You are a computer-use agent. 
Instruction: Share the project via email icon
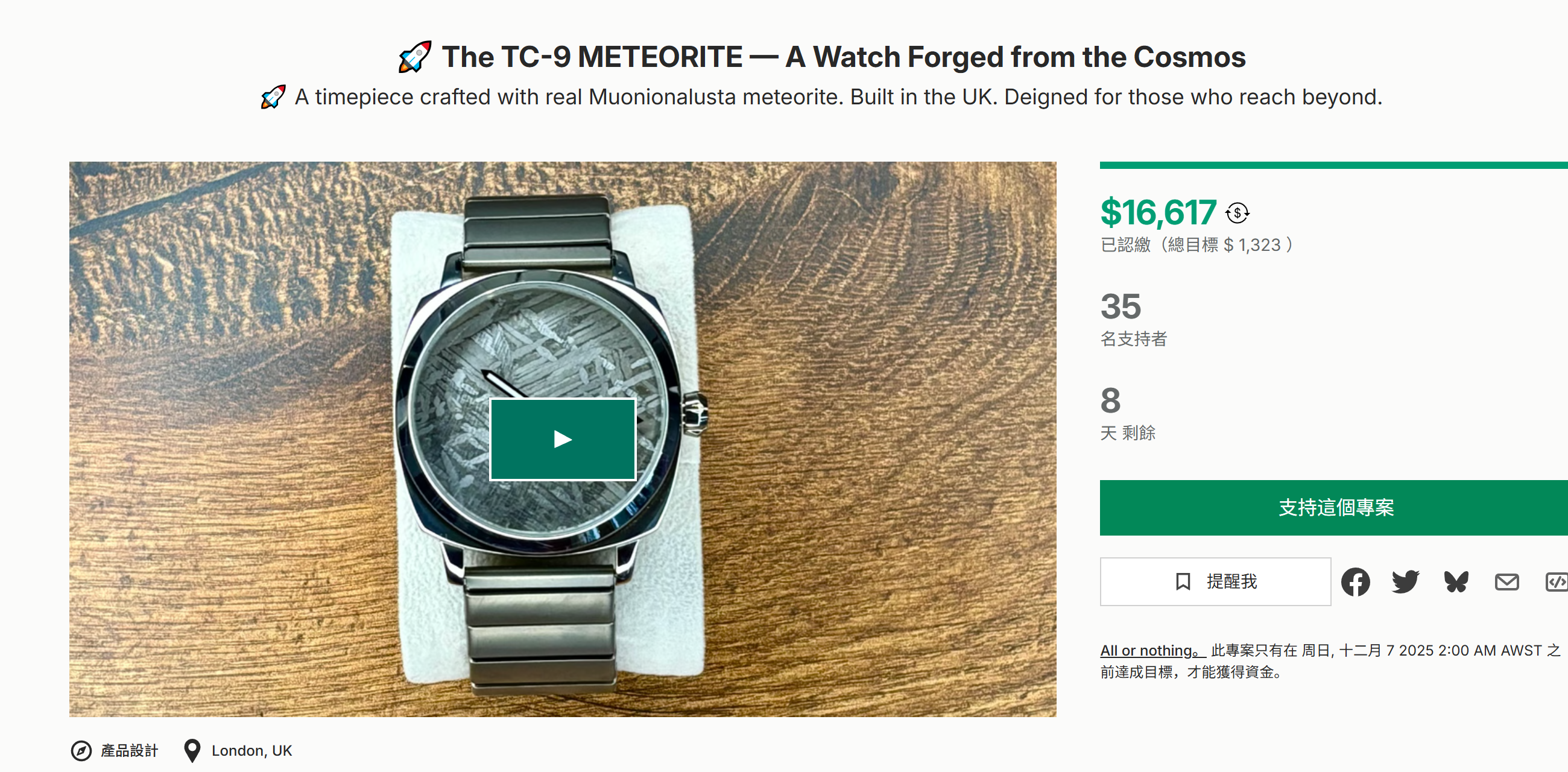point(1506,582)
